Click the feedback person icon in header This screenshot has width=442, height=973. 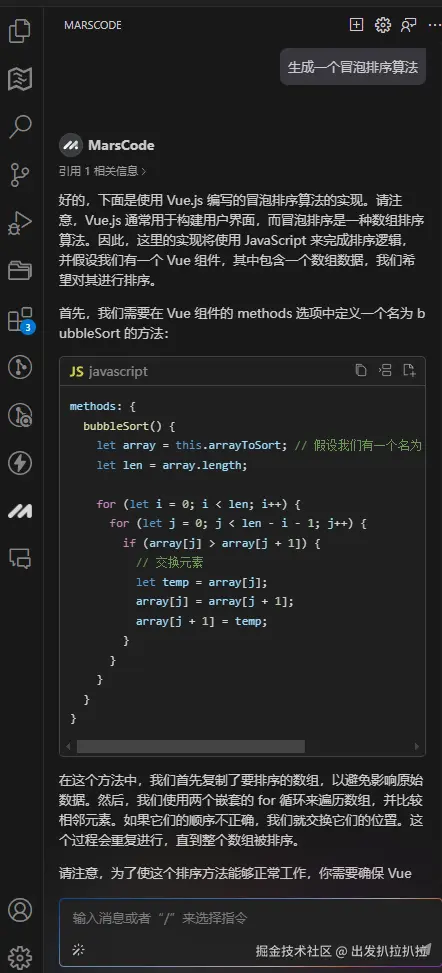point(408,25)
